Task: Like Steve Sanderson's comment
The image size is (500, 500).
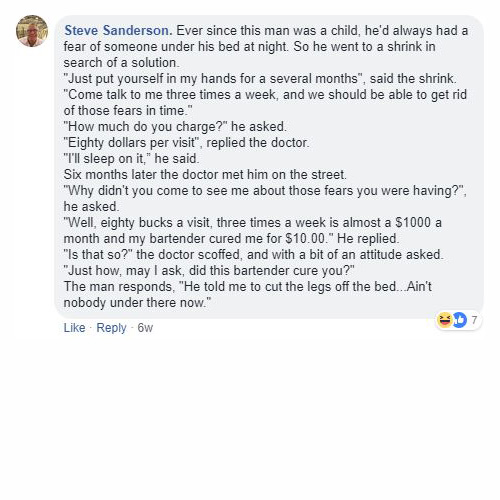Action: pos(74,328)
